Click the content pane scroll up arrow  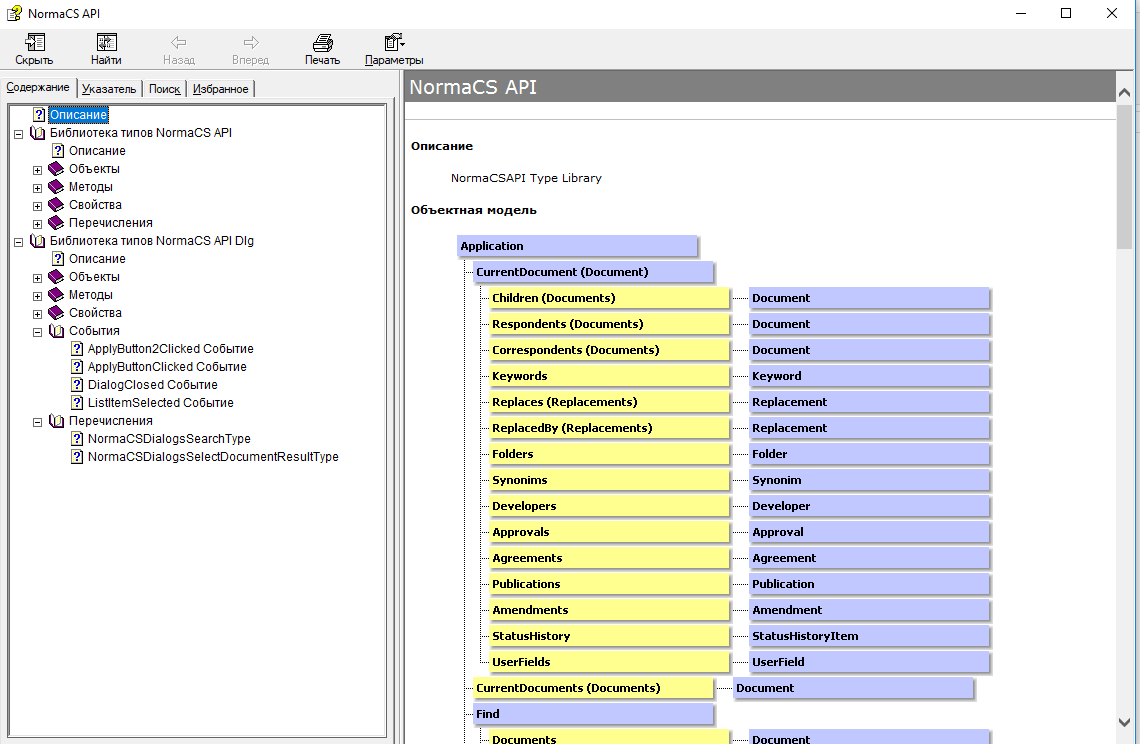coord(1124,93)
